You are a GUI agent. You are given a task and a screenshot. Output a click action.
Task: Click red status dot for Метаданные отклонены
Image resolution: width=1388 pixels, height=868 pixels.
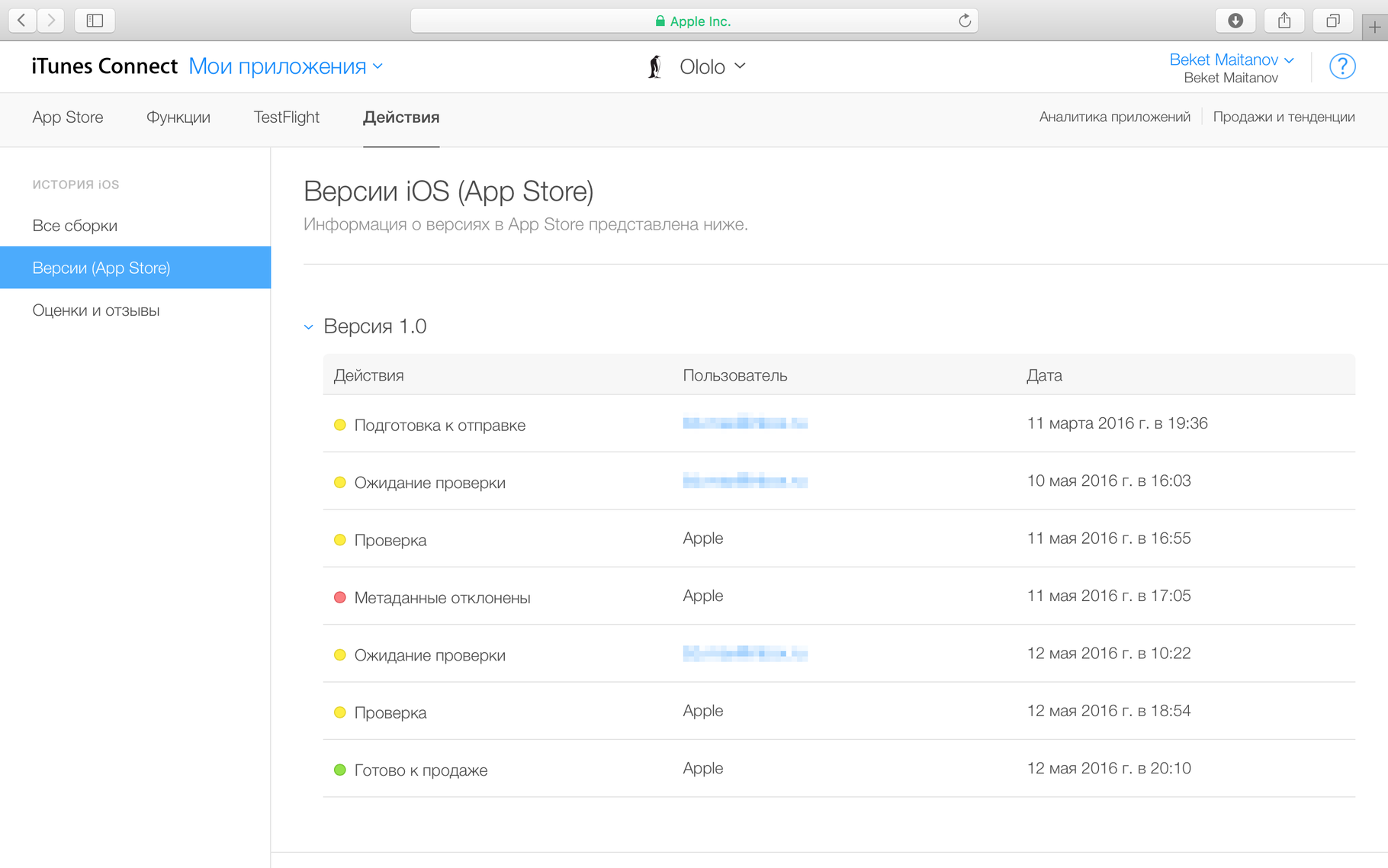(340, 597)
